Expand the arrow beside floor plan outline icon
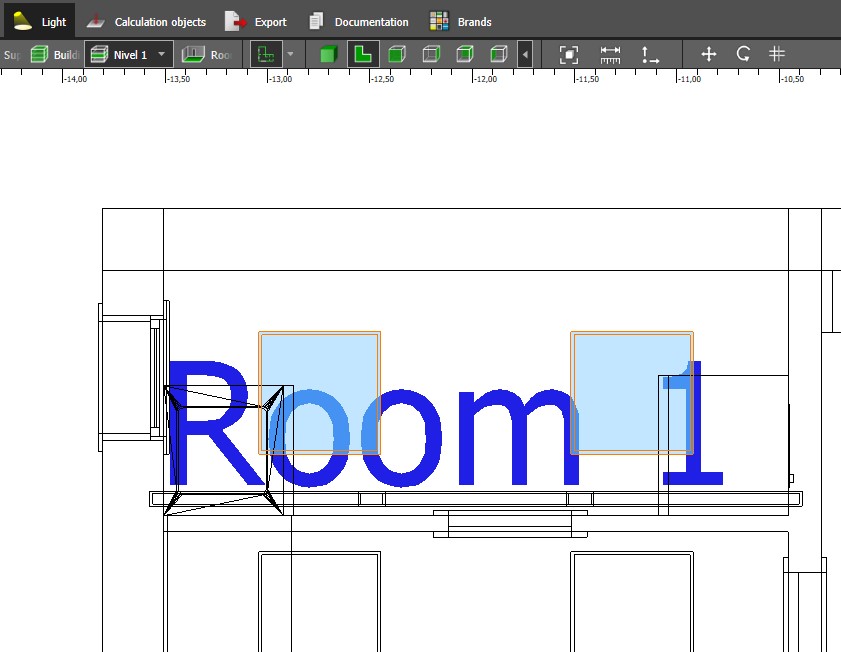841x652 pixels. [290, 55]
